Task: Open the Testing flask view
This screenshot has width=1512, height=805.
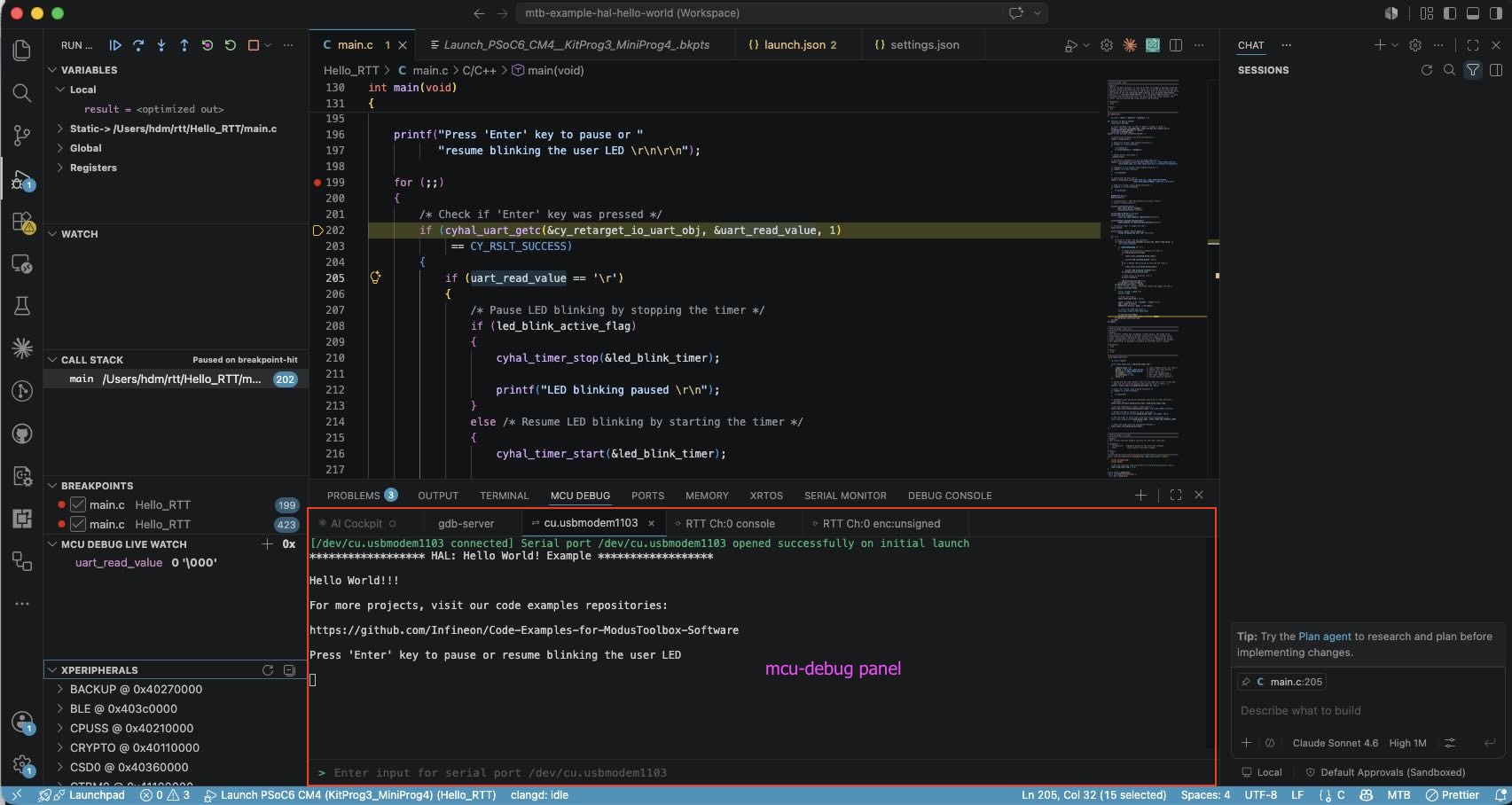Action: [x=22, y=306]
